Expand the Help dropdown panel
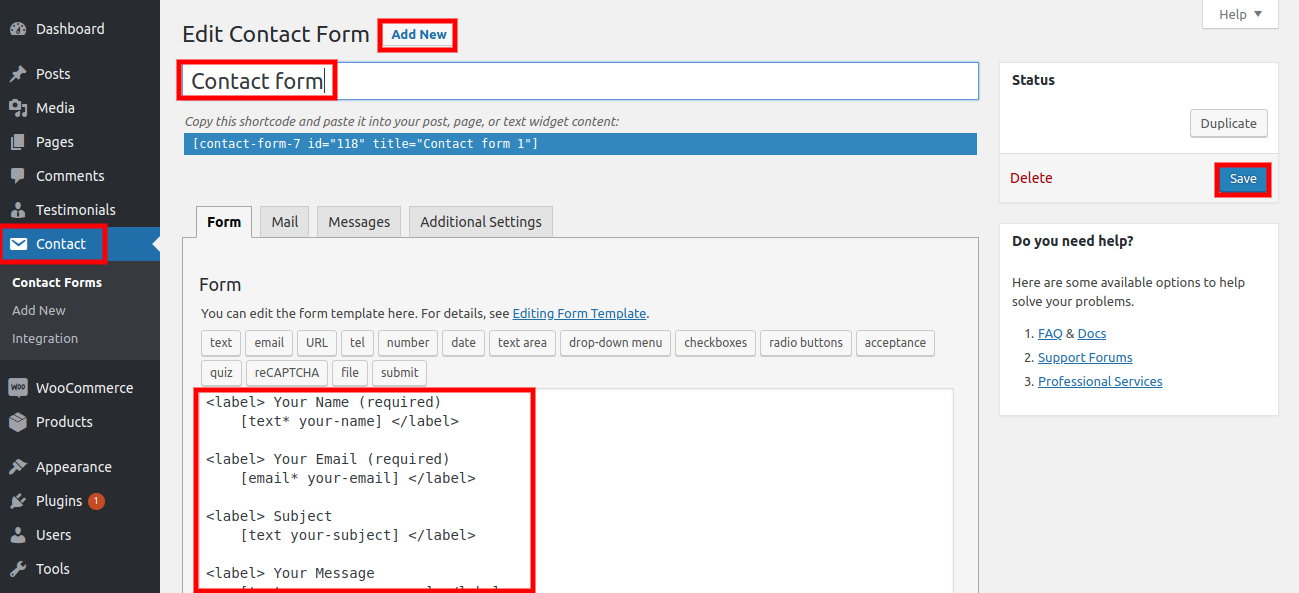This screenshot has width=1299, height=593. 1240,14
